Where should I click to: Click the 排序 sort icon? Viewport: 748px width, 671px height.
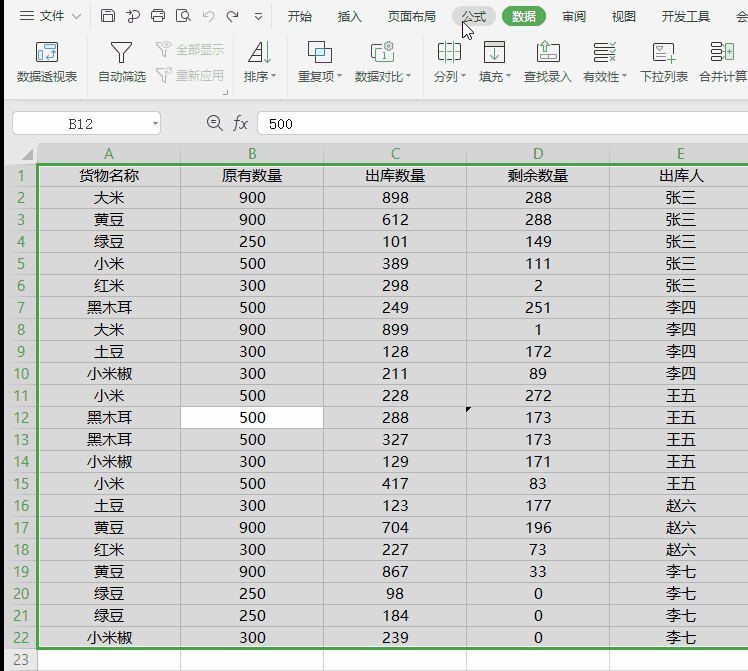[x=260, y=52]
